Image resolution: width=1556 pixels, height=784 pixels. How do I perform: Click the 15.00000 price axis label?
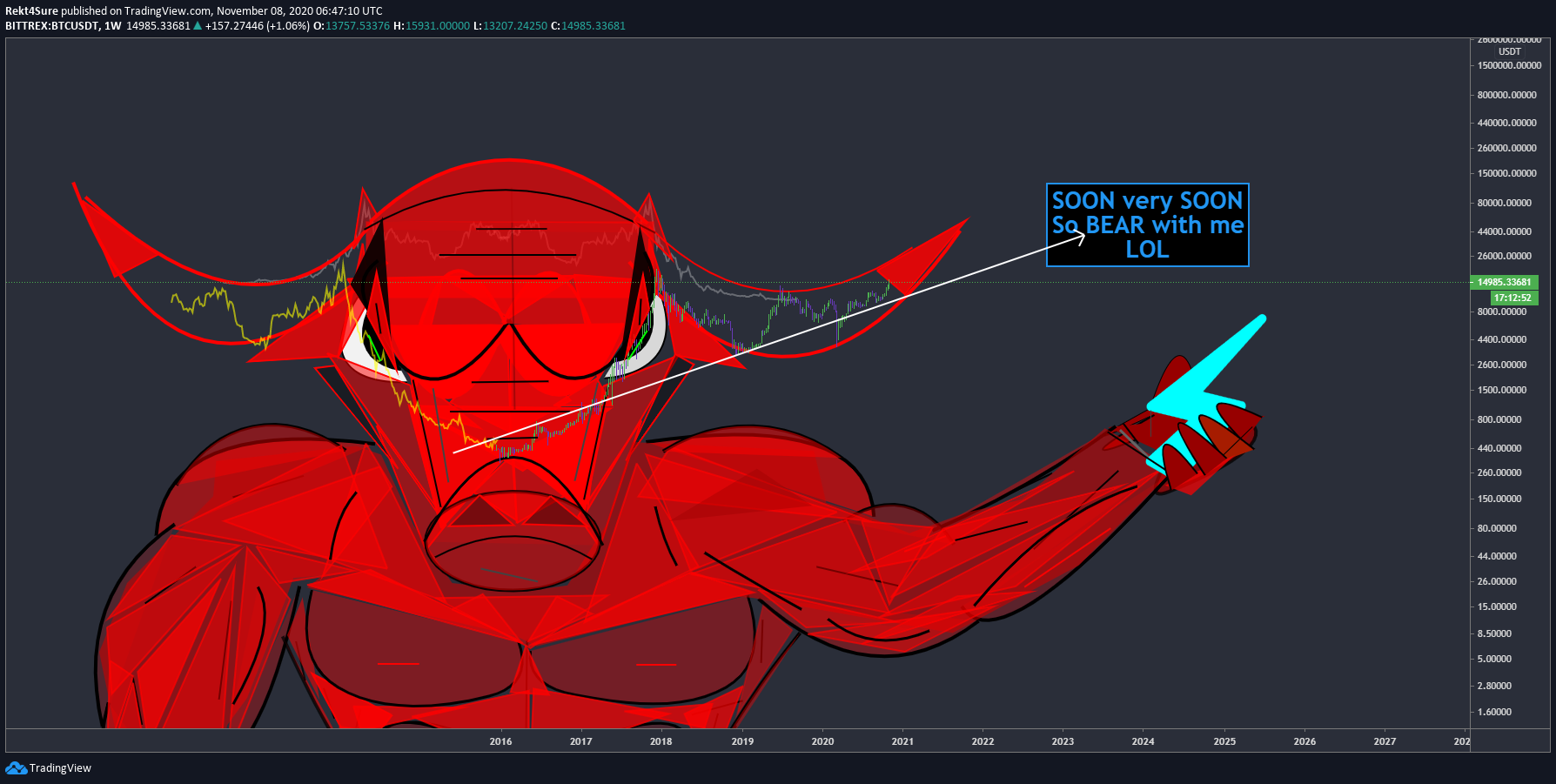(x=1497, y=606)
